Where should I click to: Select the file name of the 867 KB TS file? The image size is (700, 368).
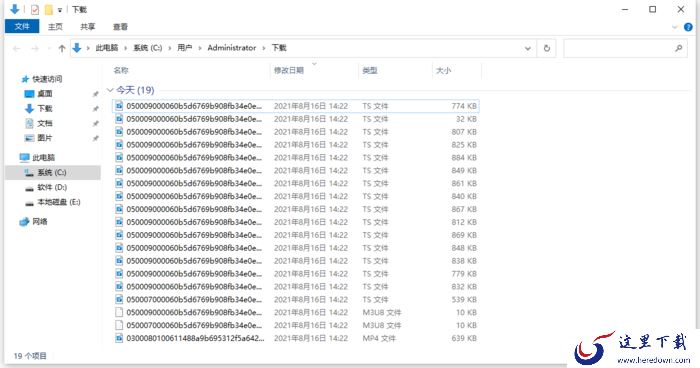point(194,209)
